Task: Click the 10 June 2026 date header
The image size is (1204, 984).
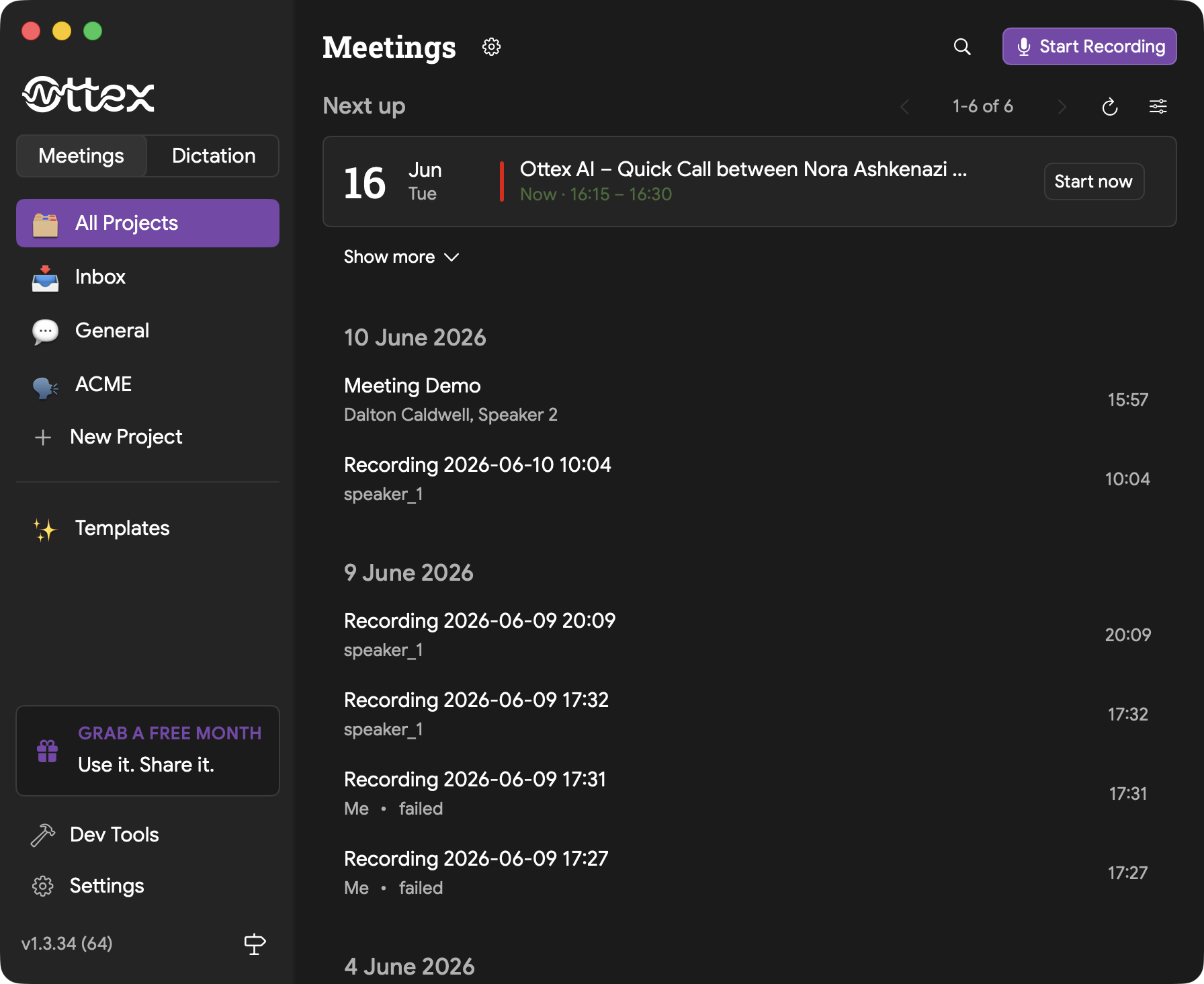Action: (415, 337)
